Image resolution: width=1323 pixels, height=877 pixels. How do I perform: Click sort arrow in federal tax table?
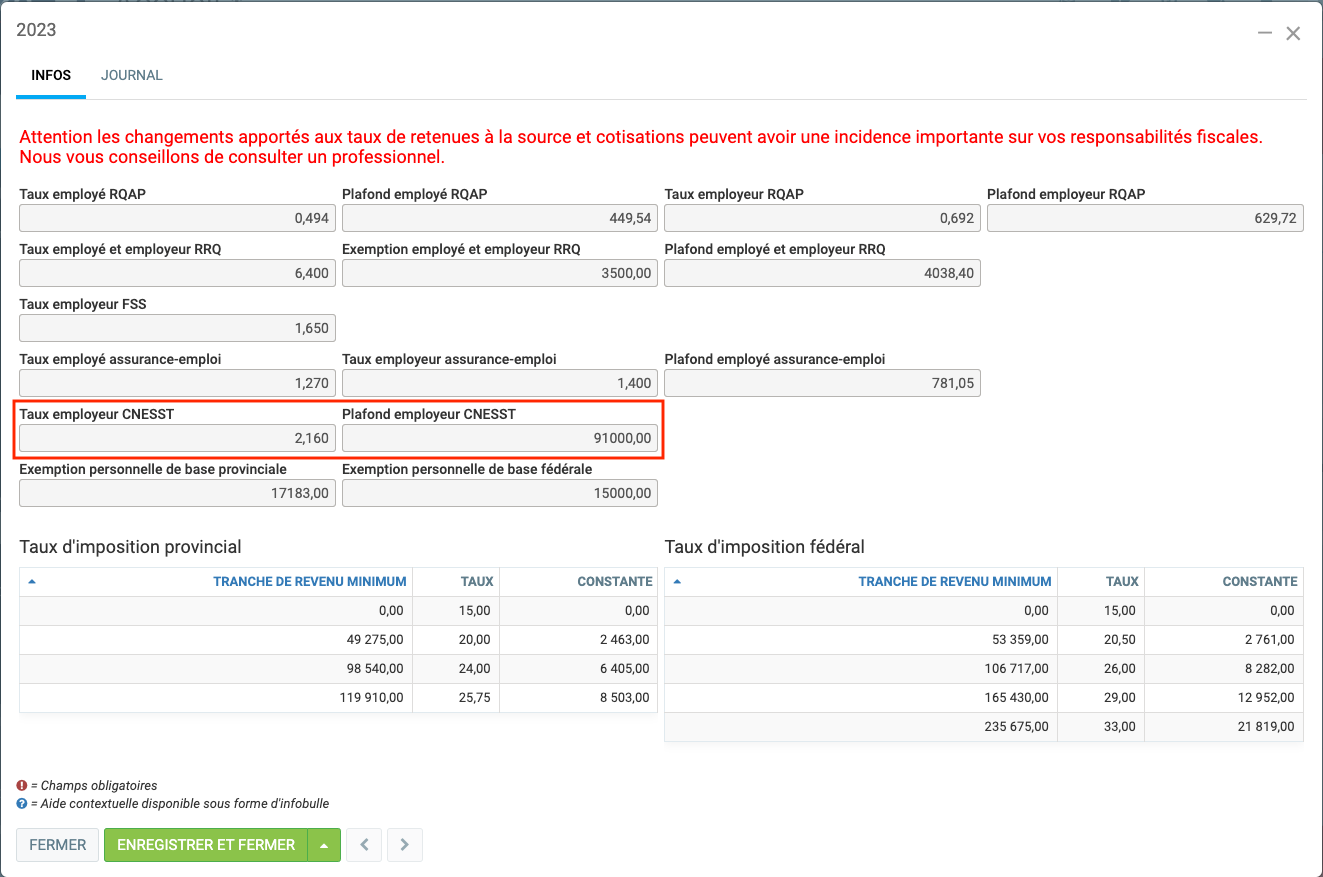(x=677, y=581)
